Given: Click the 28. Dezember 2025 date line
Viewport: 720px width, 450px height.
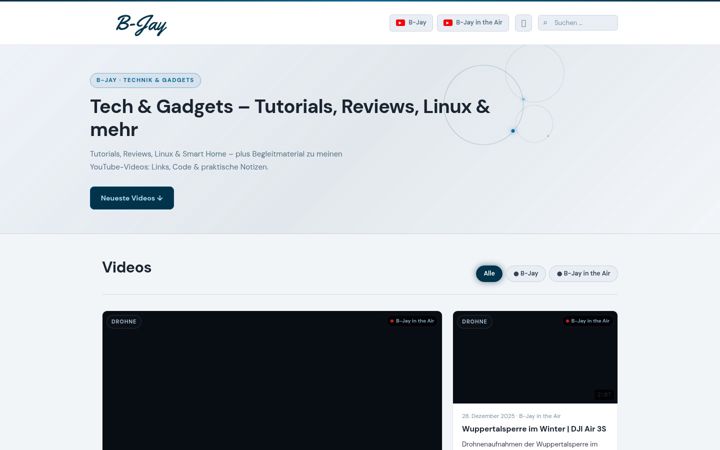Looking at the screenshot, I should pos(511,416).
